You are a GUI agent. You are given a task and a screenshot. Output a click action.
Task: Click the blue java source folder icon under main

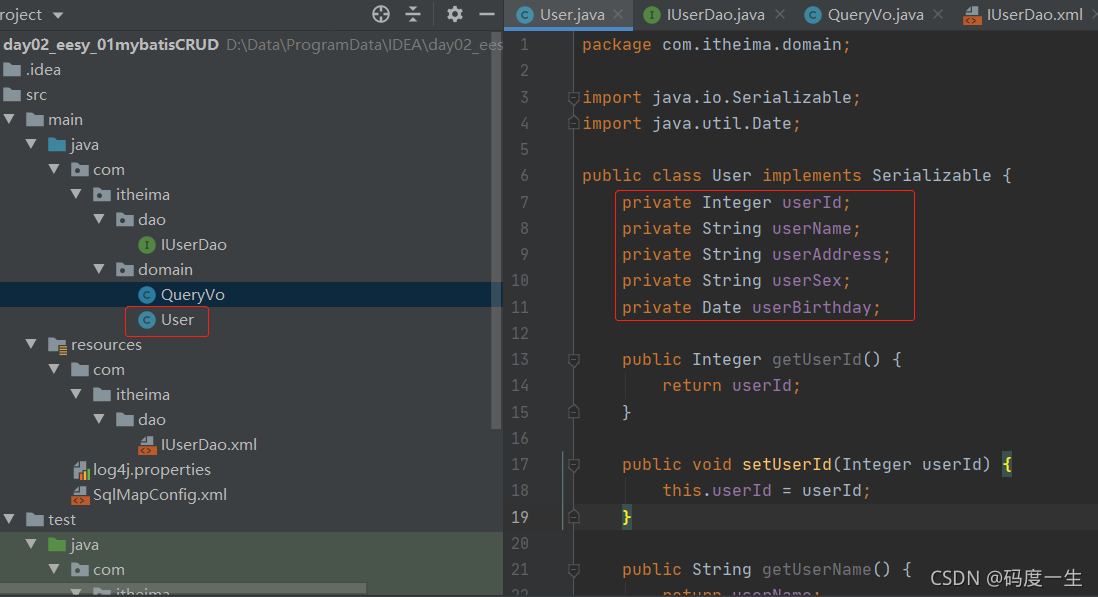tap(57, 144)
